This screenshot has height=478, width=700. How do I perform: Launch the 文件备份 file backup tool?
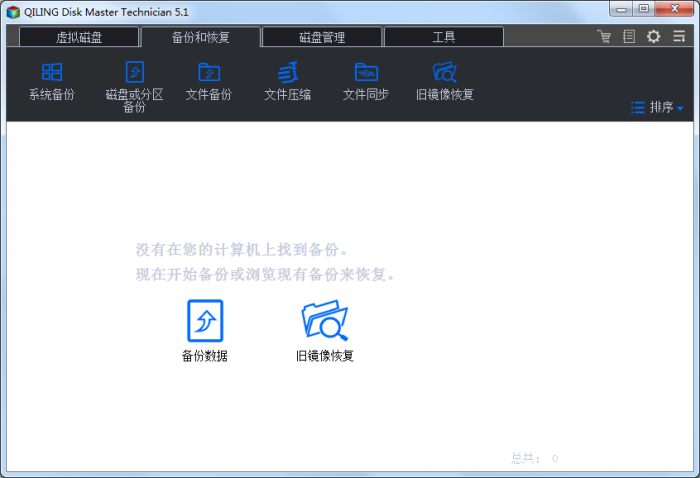208,81
